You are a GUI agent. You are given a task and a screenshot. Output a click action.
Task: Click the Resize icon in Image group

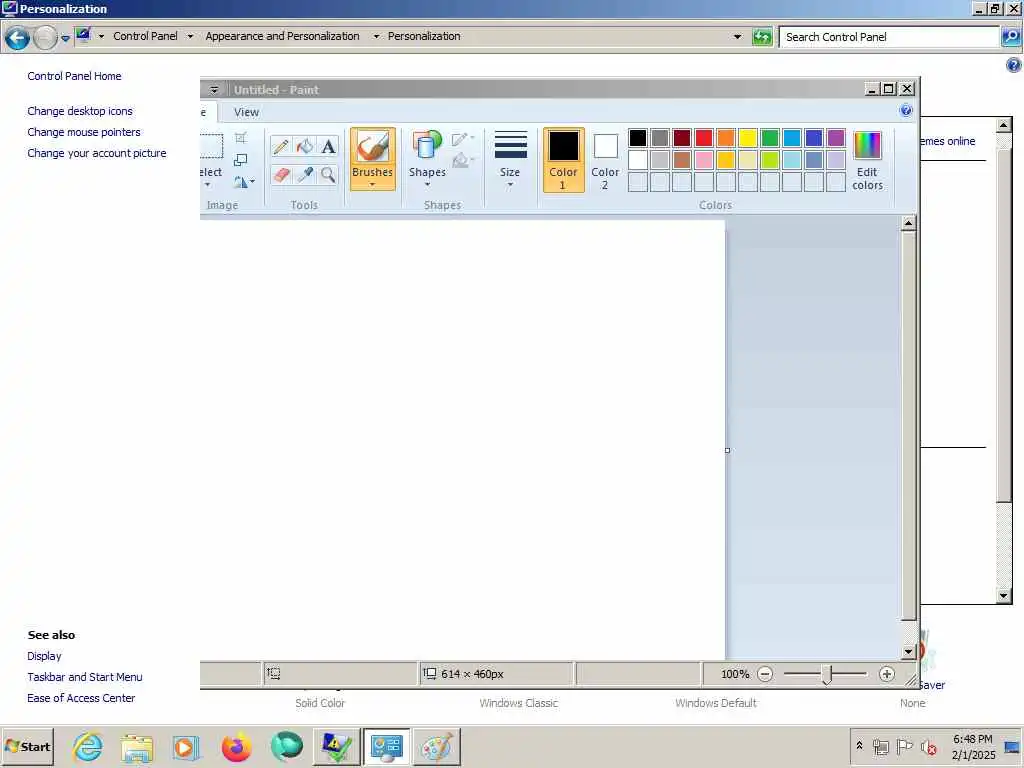240,160
